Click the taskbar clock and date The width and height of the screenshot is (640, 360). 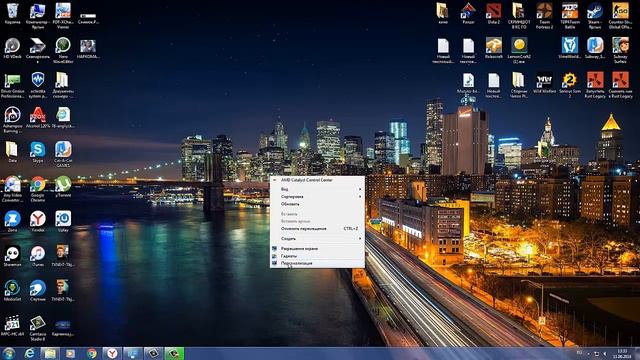pos(622,353)
